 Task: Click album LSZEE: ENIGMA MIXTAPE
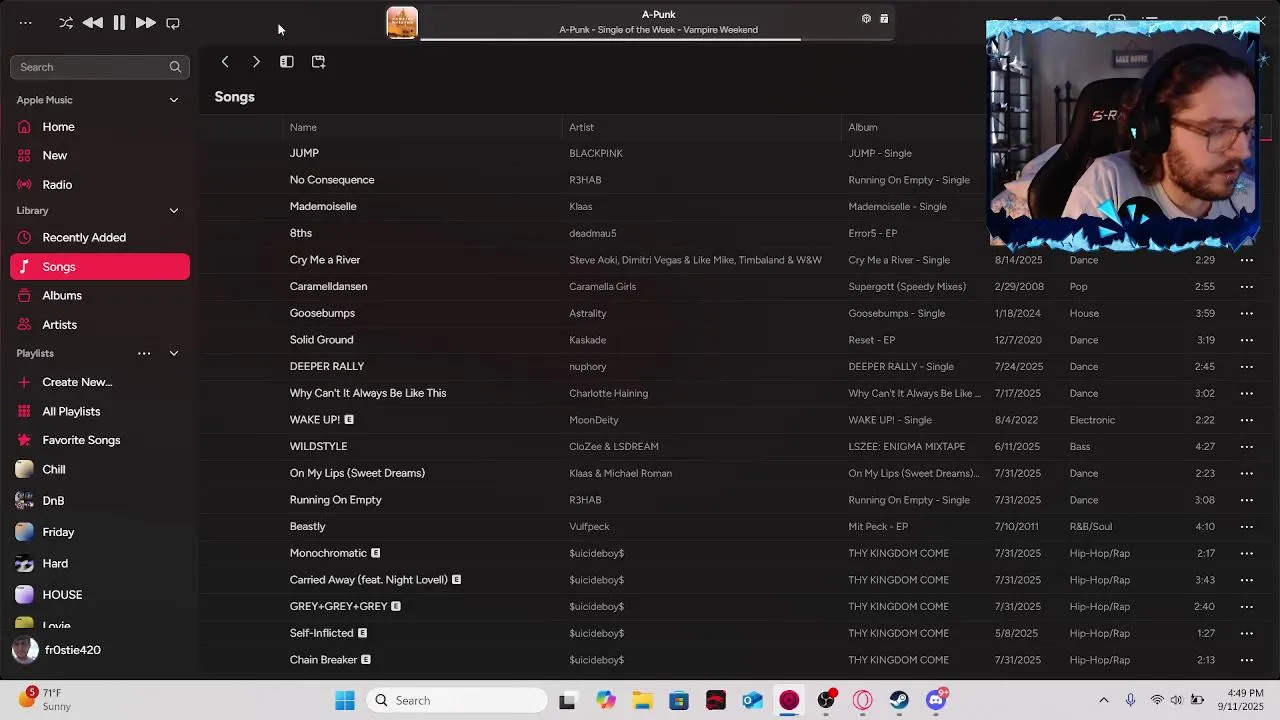(907, 447)
